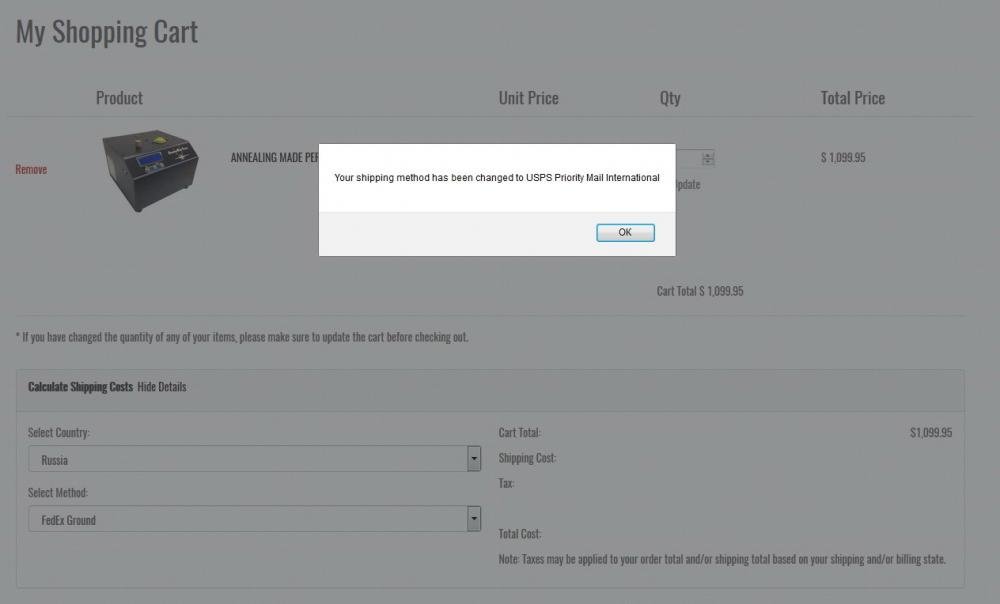Click the Total Price column header
Image resolution: width=1000 pixels, height=604 pixels.
pos(852,98)
